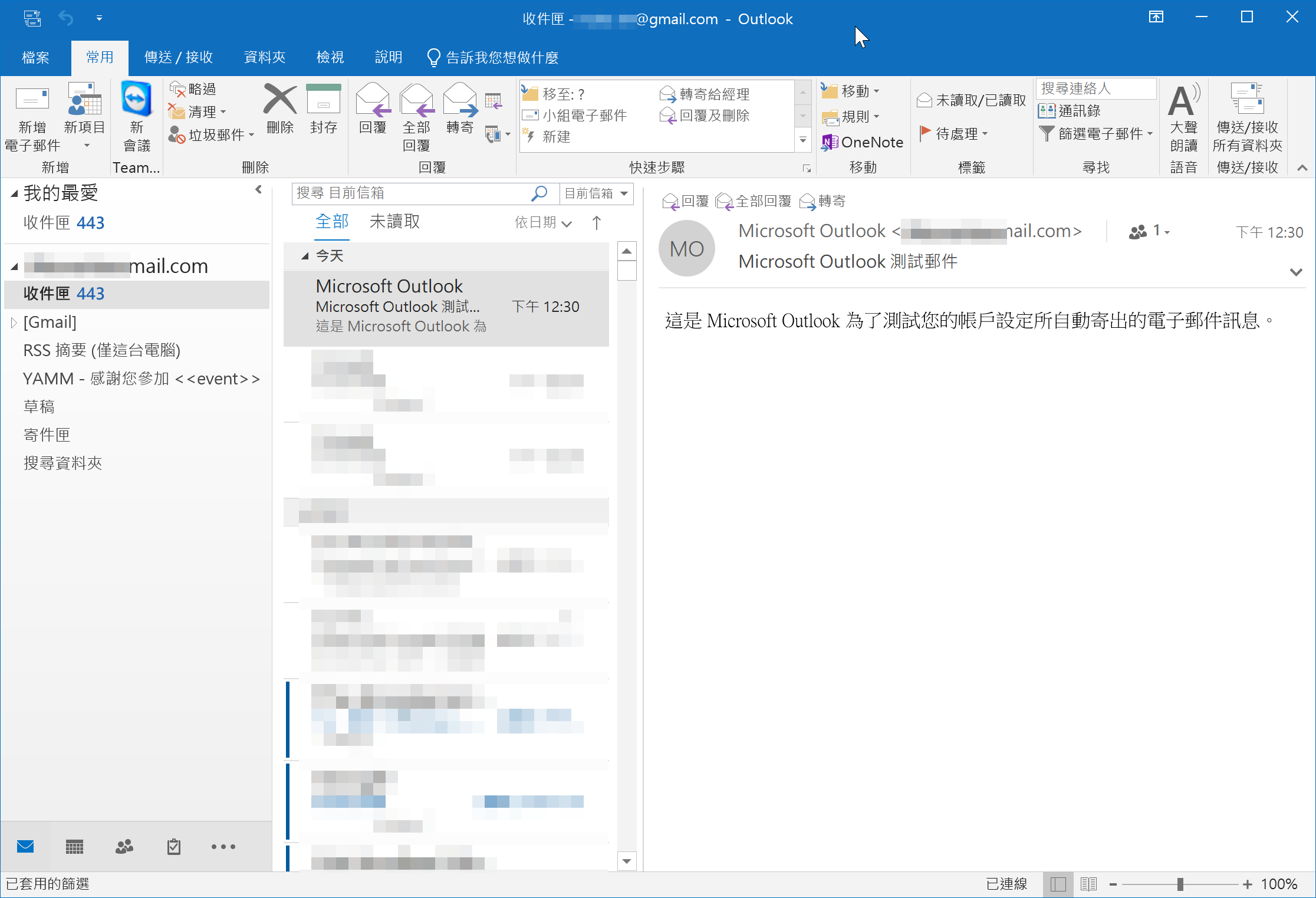Click Reply All in the ribbon
This screenshot has width=1316, height=898.
(x=416, y=118)
